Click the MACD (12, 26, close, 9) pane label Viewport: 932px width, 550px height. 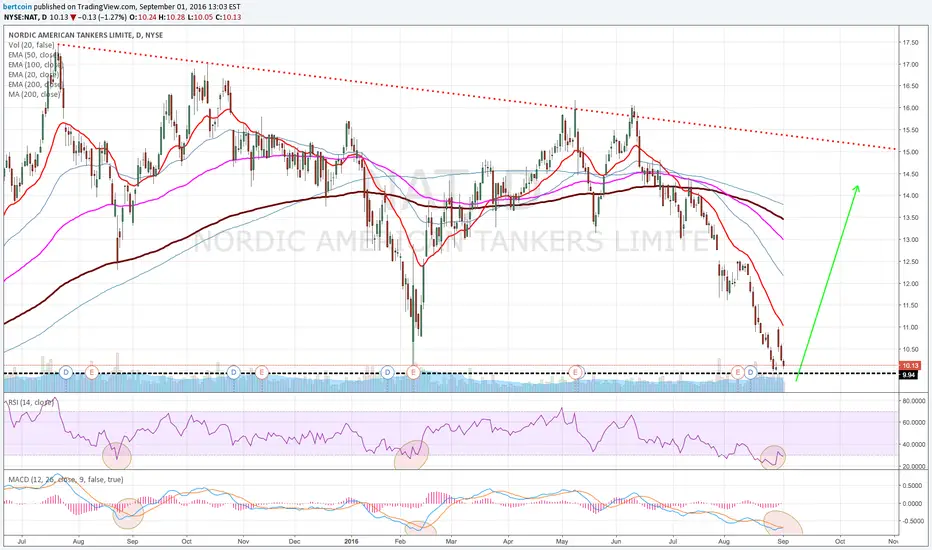[65, 479]
